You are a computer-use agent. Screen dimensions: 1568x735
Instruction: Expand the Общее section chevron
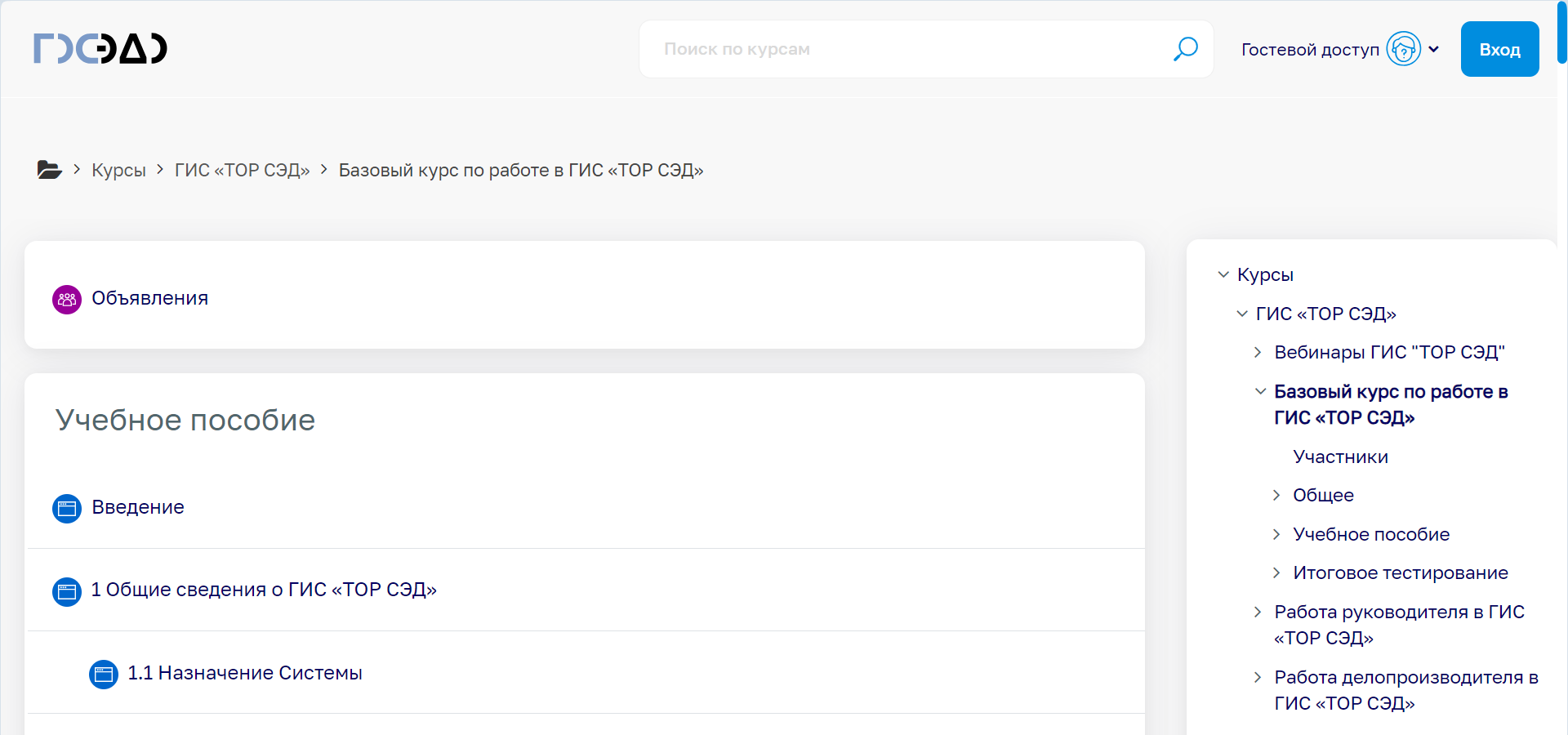[x=1276, y=496]
